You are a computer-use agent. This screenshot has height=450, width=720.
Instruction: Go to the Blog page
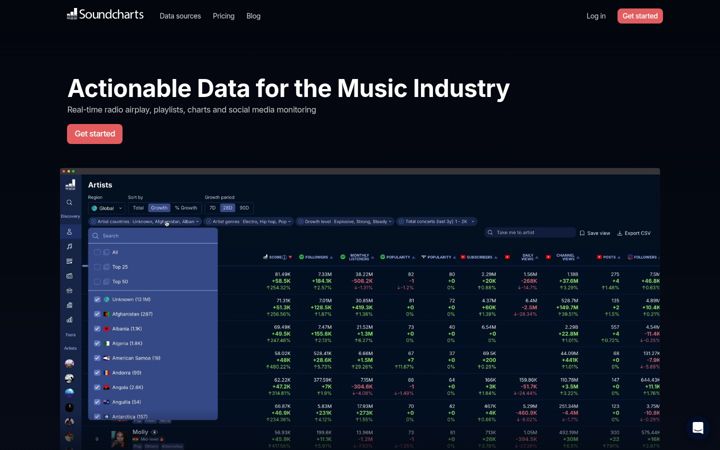click(253, 16)
